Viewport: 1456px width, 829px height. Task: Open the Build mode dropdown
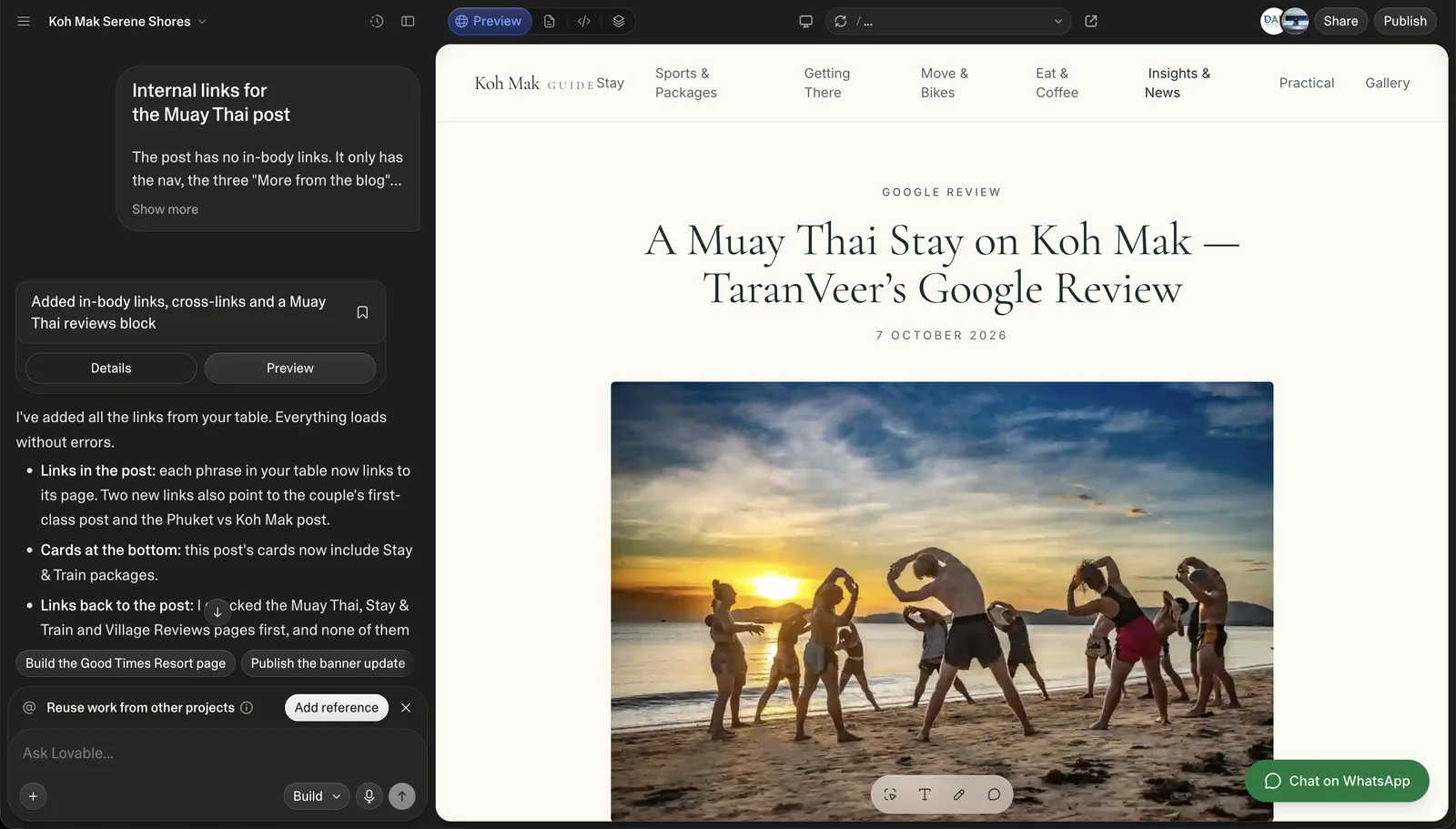click(317, 796)
